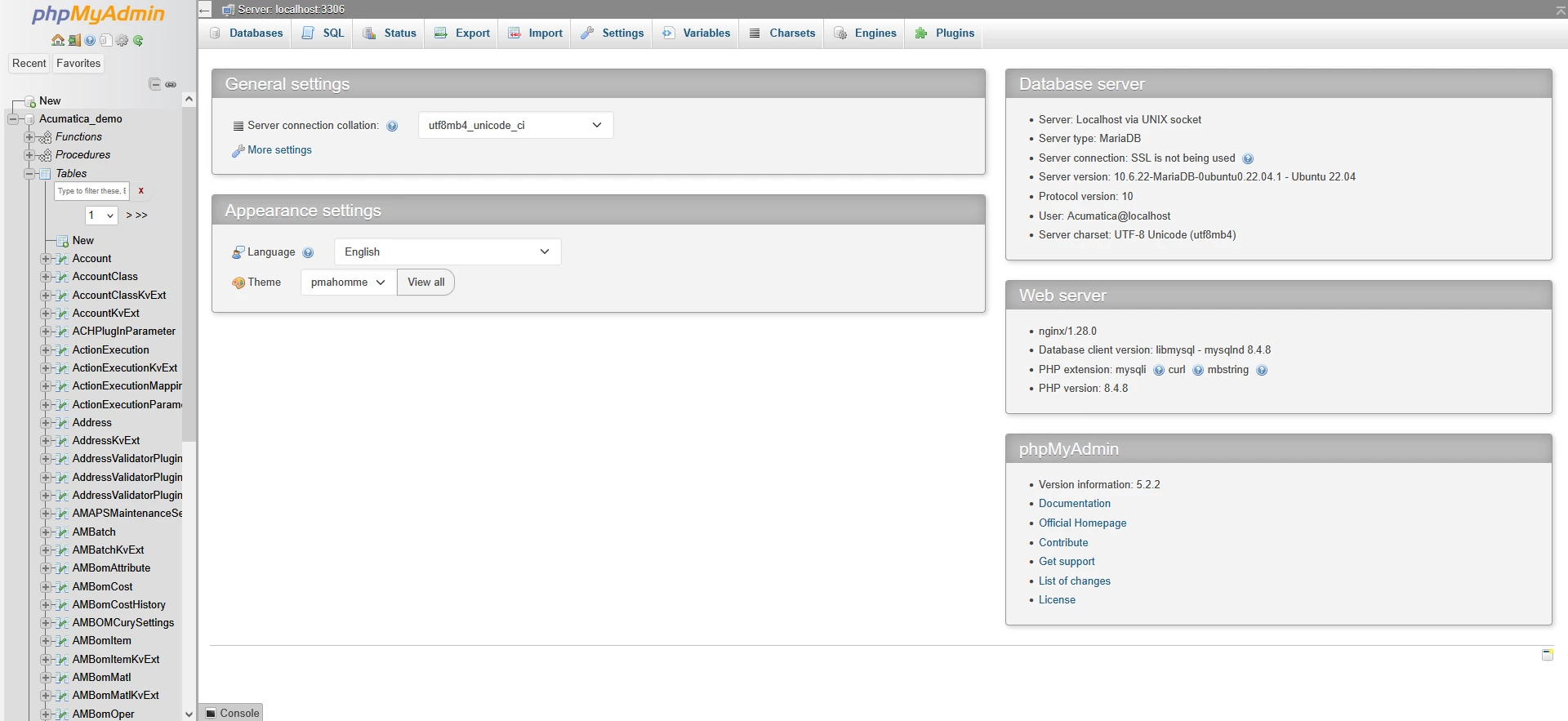This screenshot has height=721, width=1568.
Task: Open the SQL tab
Action: click(x=323, y=33)
